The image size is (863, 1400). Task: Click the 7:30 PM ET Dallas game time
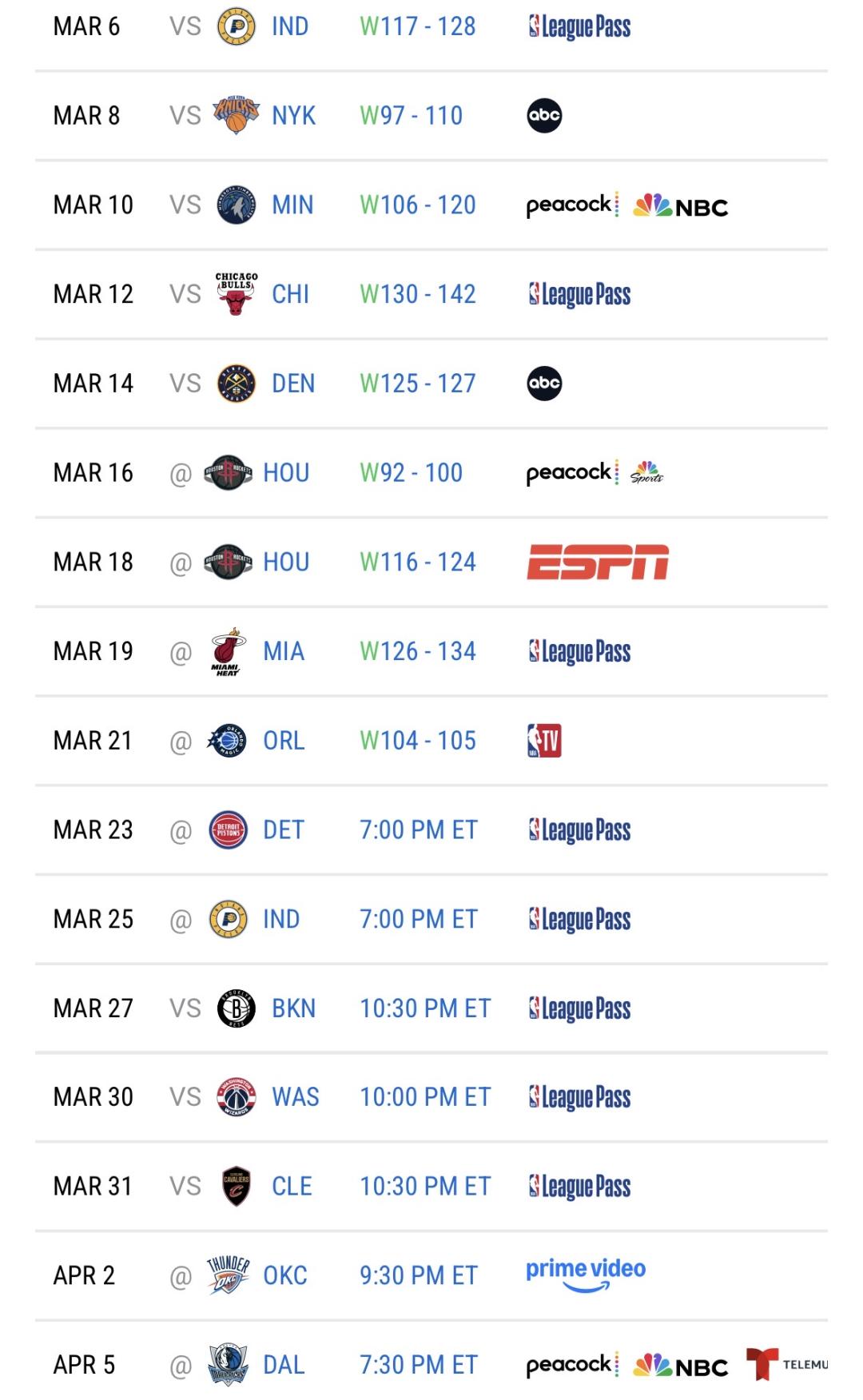click(x=418, y=1365)
